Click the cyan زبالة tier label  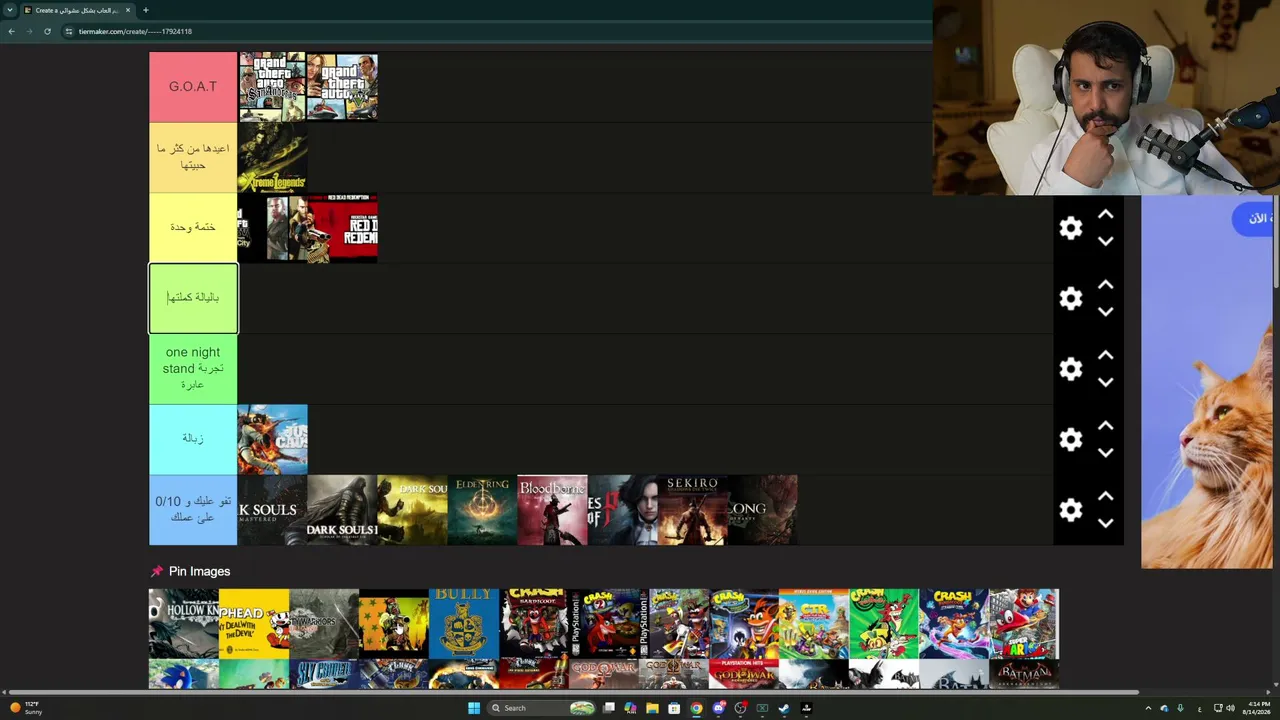[193, 439]
